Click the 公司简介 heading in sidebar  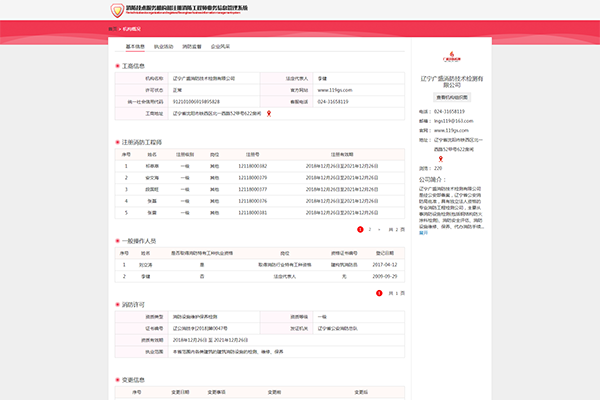[x=432, y=179]
